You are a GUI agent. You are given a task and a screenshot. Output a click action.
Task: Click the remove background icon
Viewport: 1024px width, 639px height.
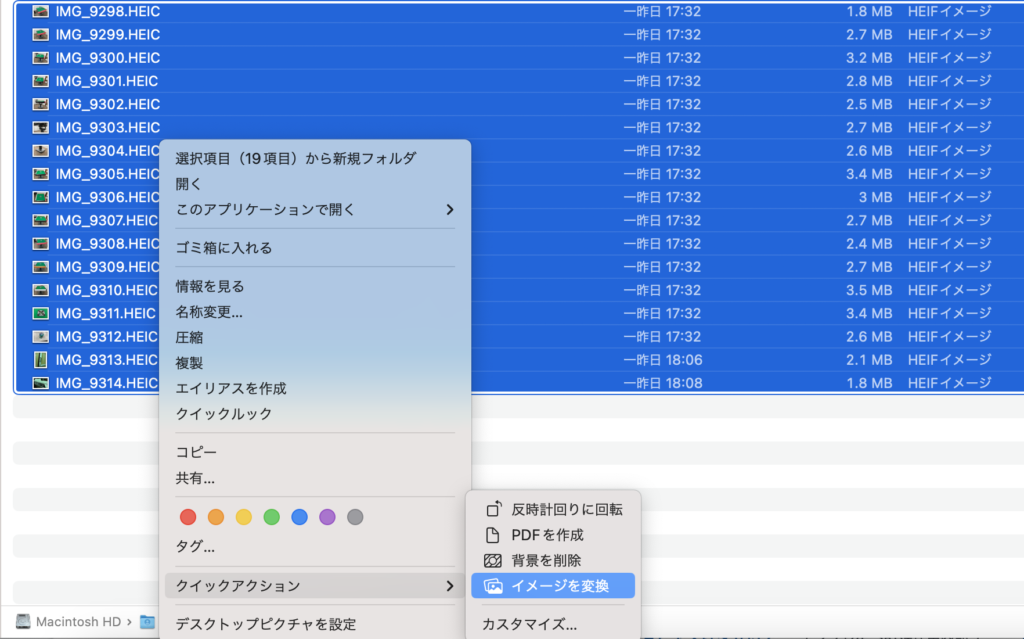coord(492,561)
